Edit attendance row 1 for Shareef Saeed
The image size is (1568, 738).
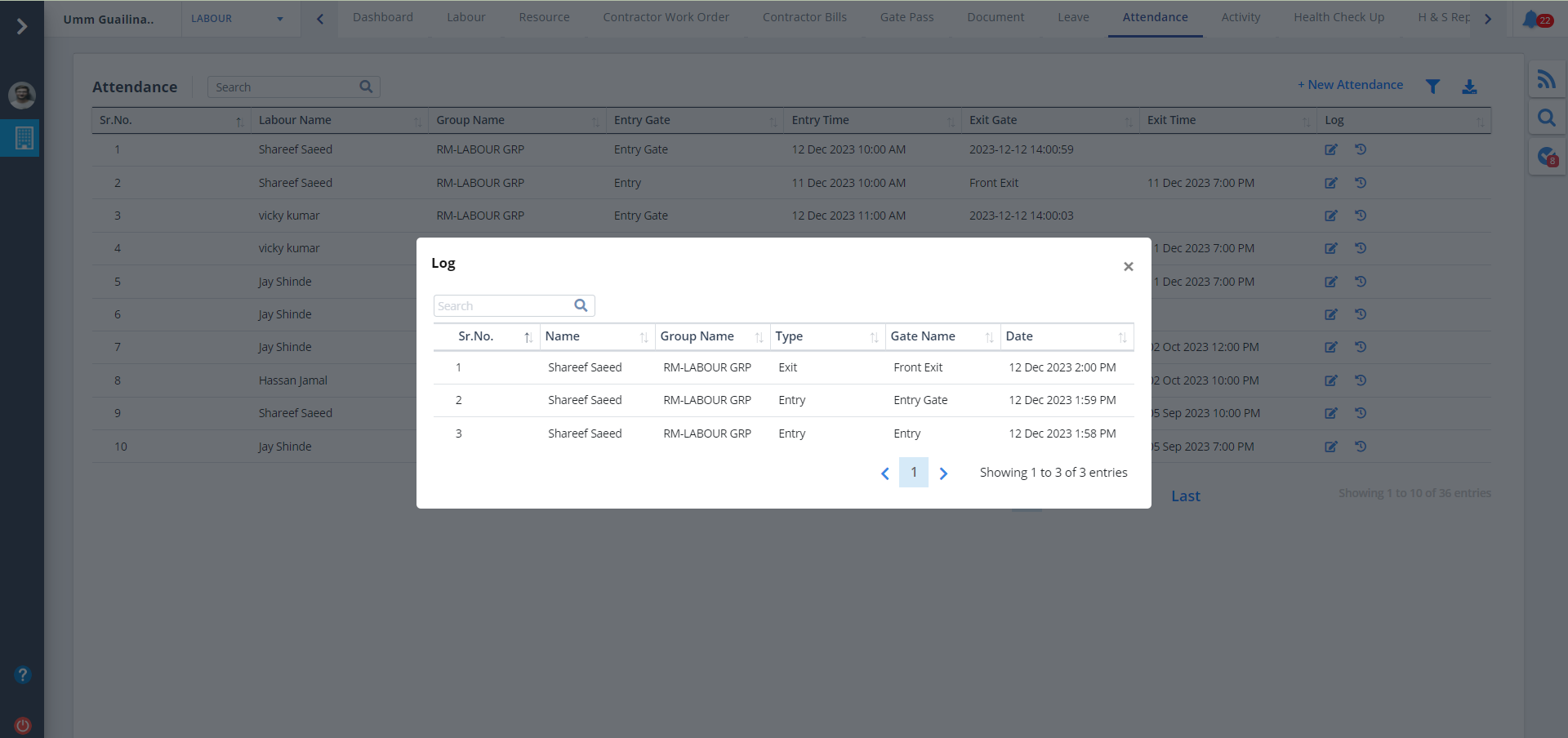(1330, 149)
